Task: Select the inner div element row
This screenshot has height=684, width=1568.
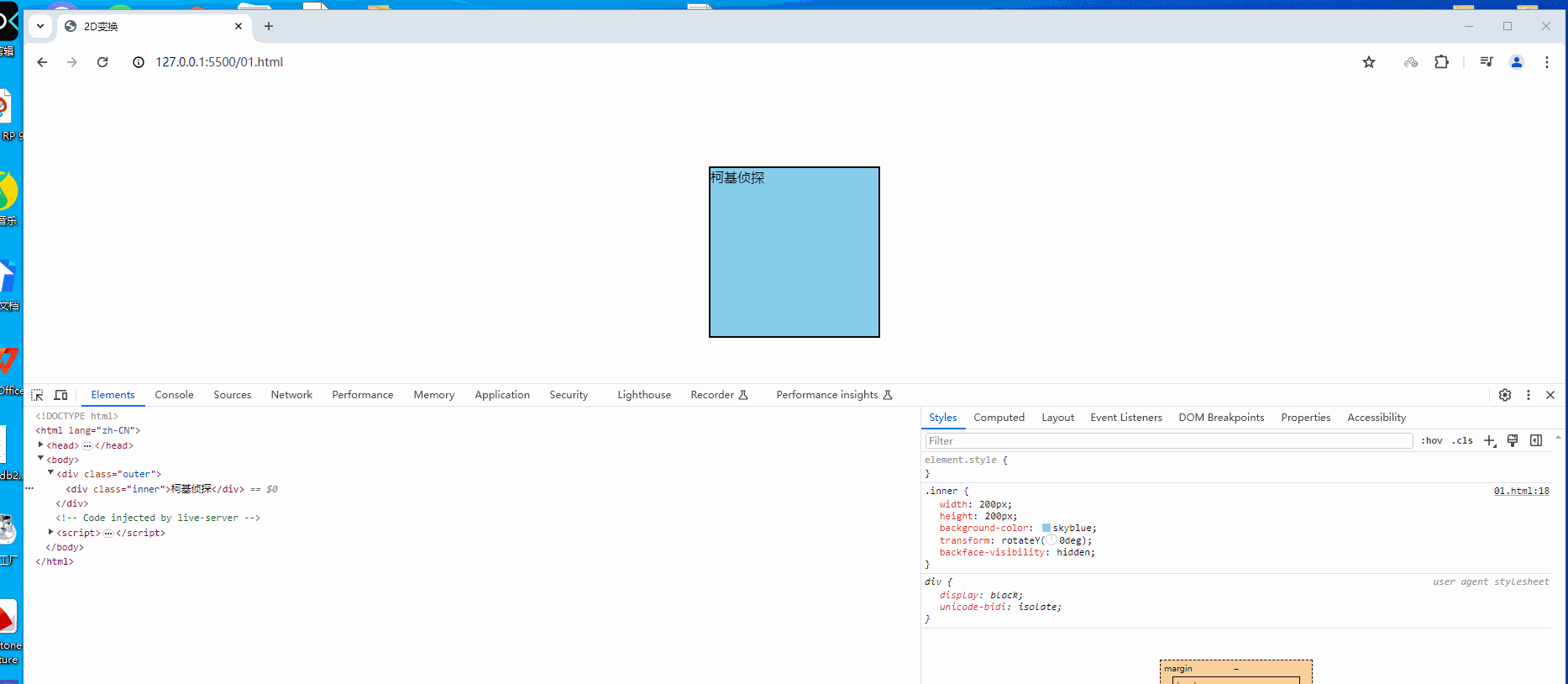Action: pyautogui.click(x=472, y=489)
